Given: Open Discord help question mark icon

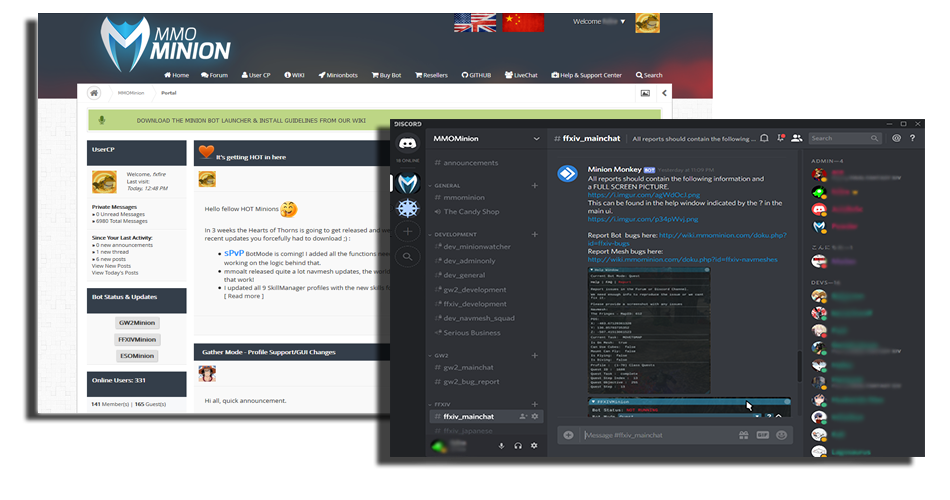Looking at the screenshot, I should pos(912,138).
